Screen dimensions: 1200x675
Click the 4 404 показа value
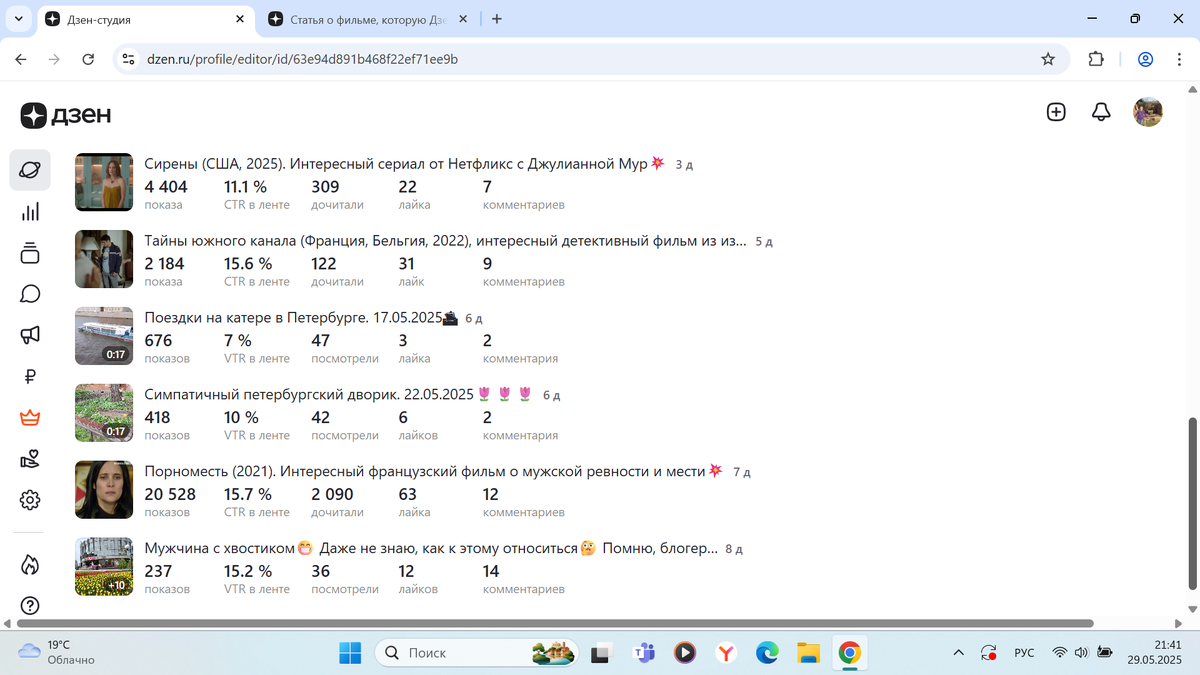(166, 194)
